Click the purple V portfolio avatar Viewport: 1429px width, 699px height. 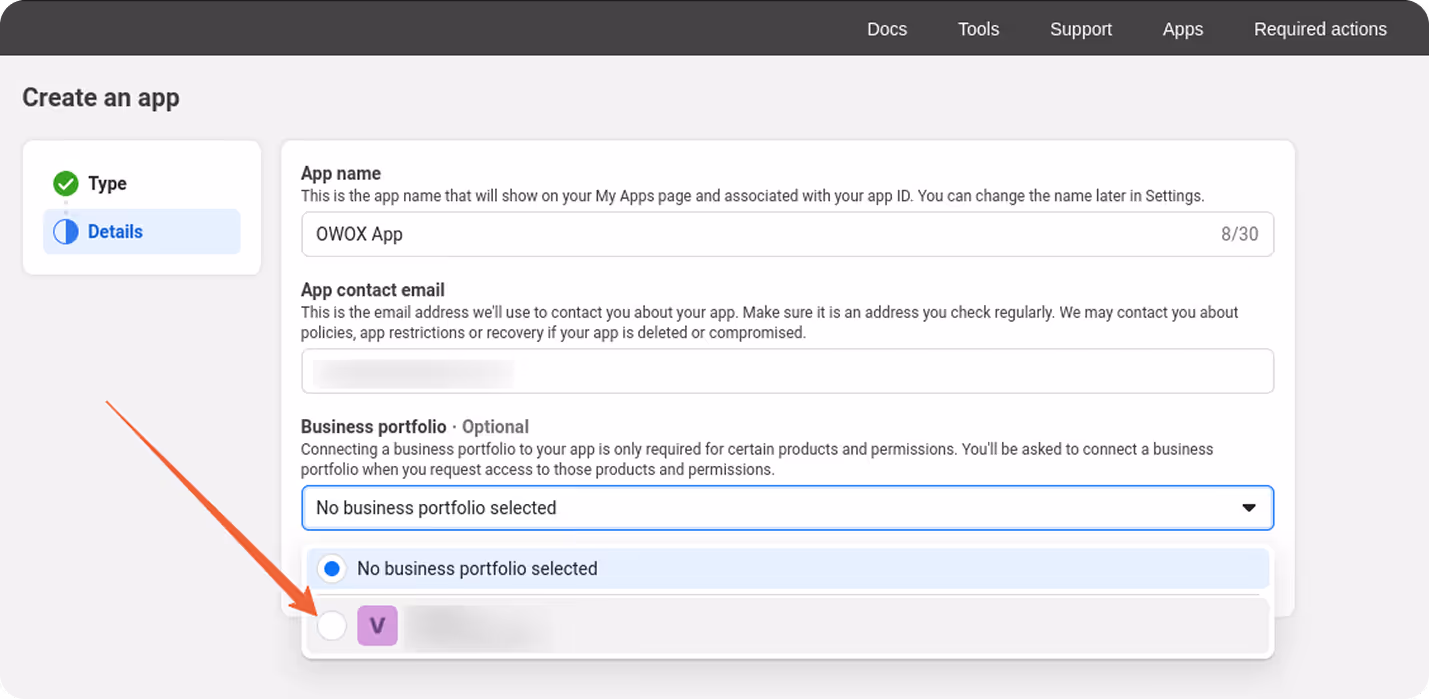[377, 626]
